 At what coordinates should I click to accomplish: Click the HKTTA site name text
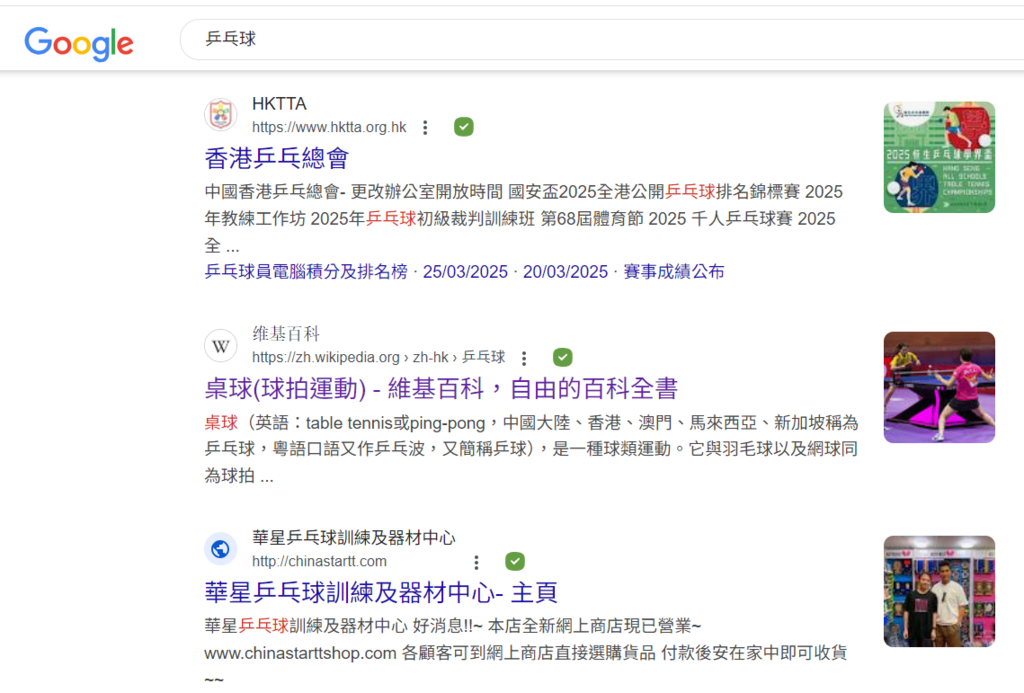point(279,104)
